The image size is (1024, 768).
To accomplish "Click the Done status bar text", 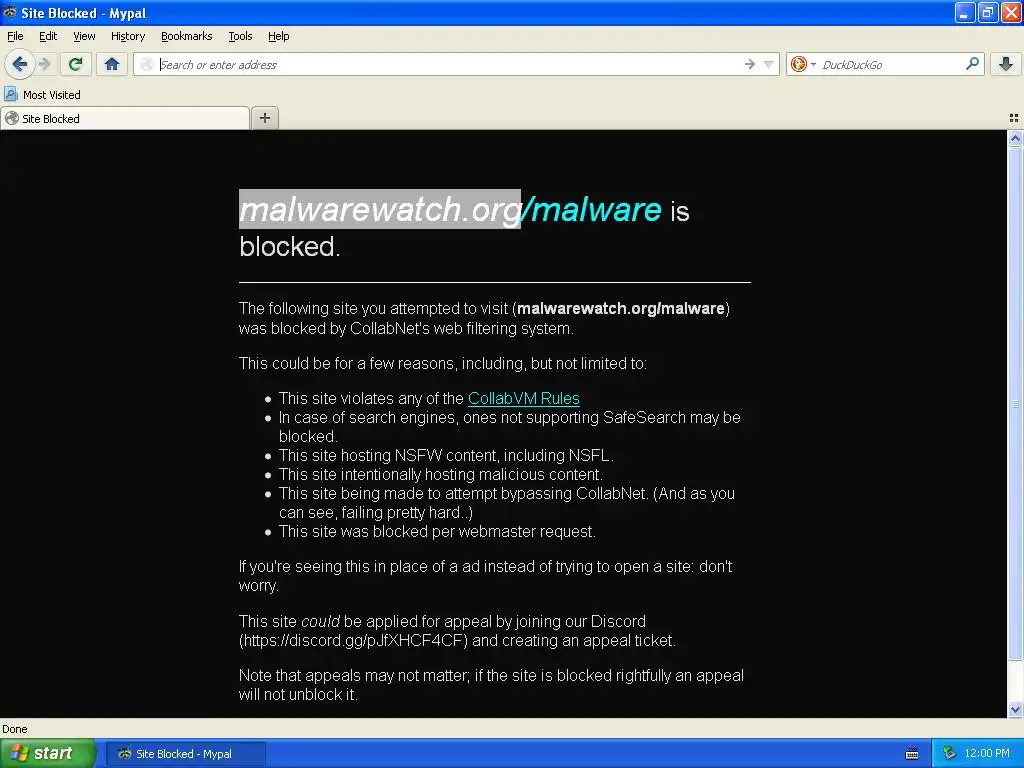I will point(14,729).
